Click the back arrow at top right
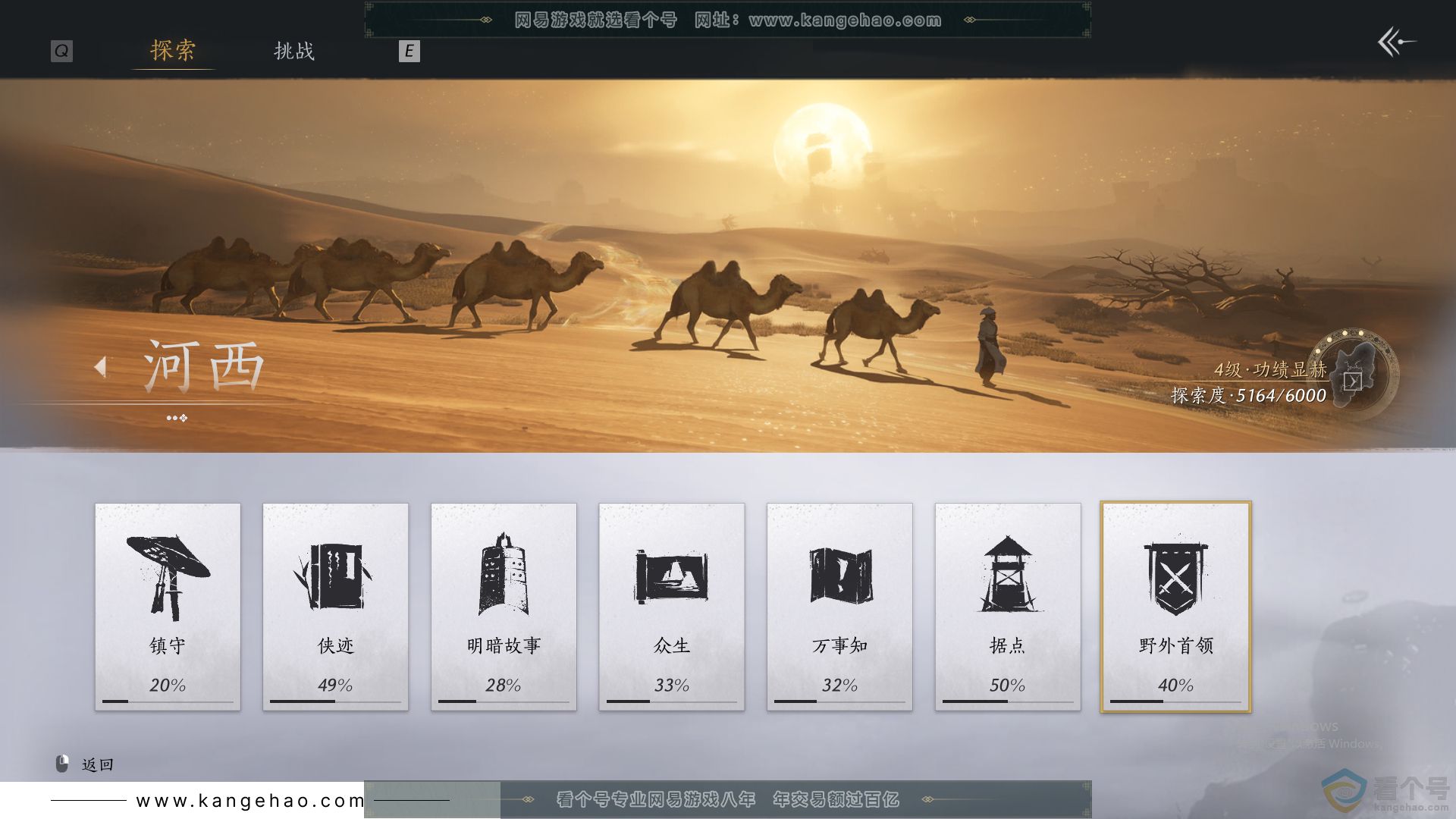Viewport: 1456px width, 819px height. (x=1396, y=42)
